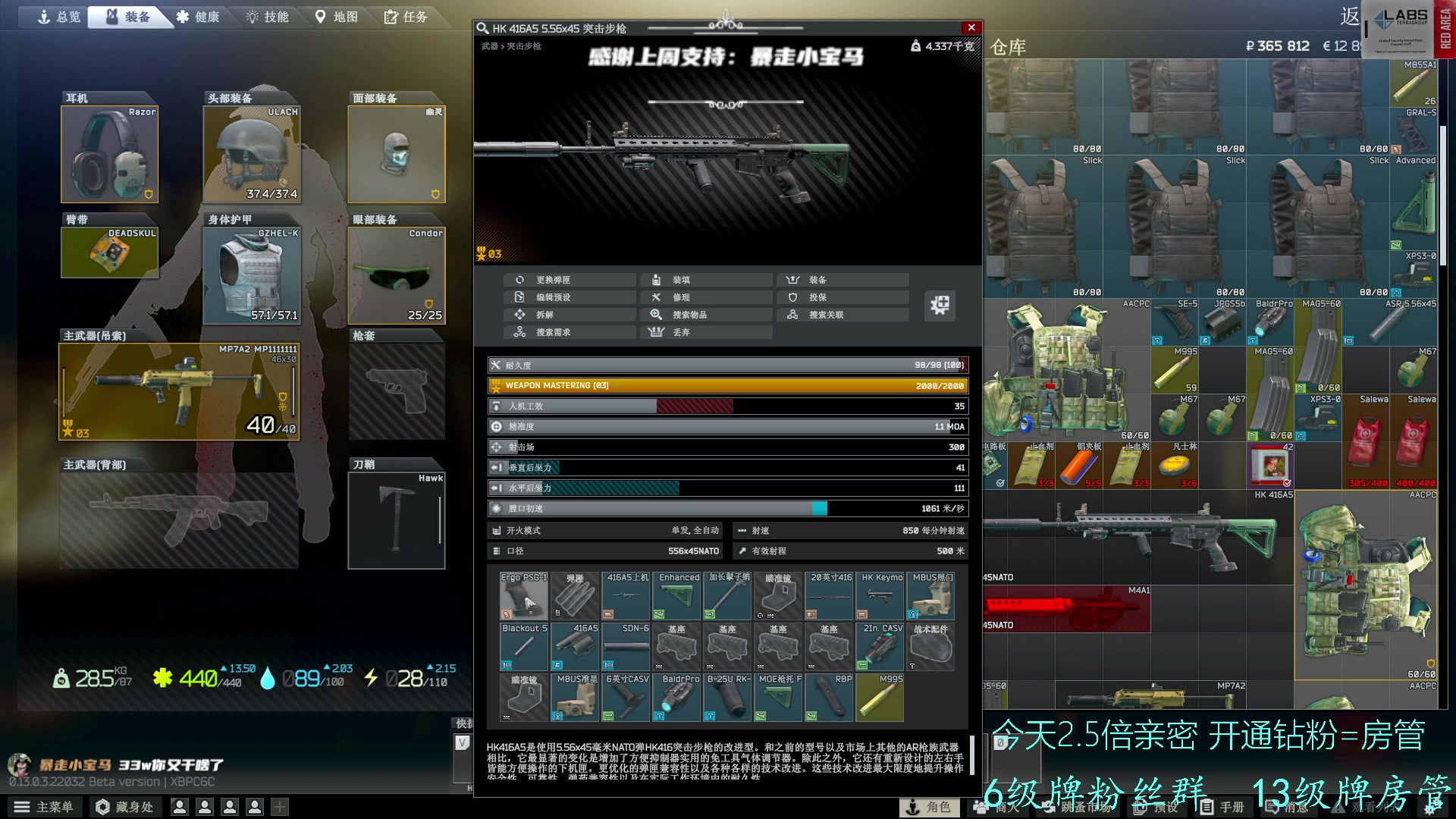
Task: Select the 凡士林 vaseline item in stash
Action: pos(1175,465)
